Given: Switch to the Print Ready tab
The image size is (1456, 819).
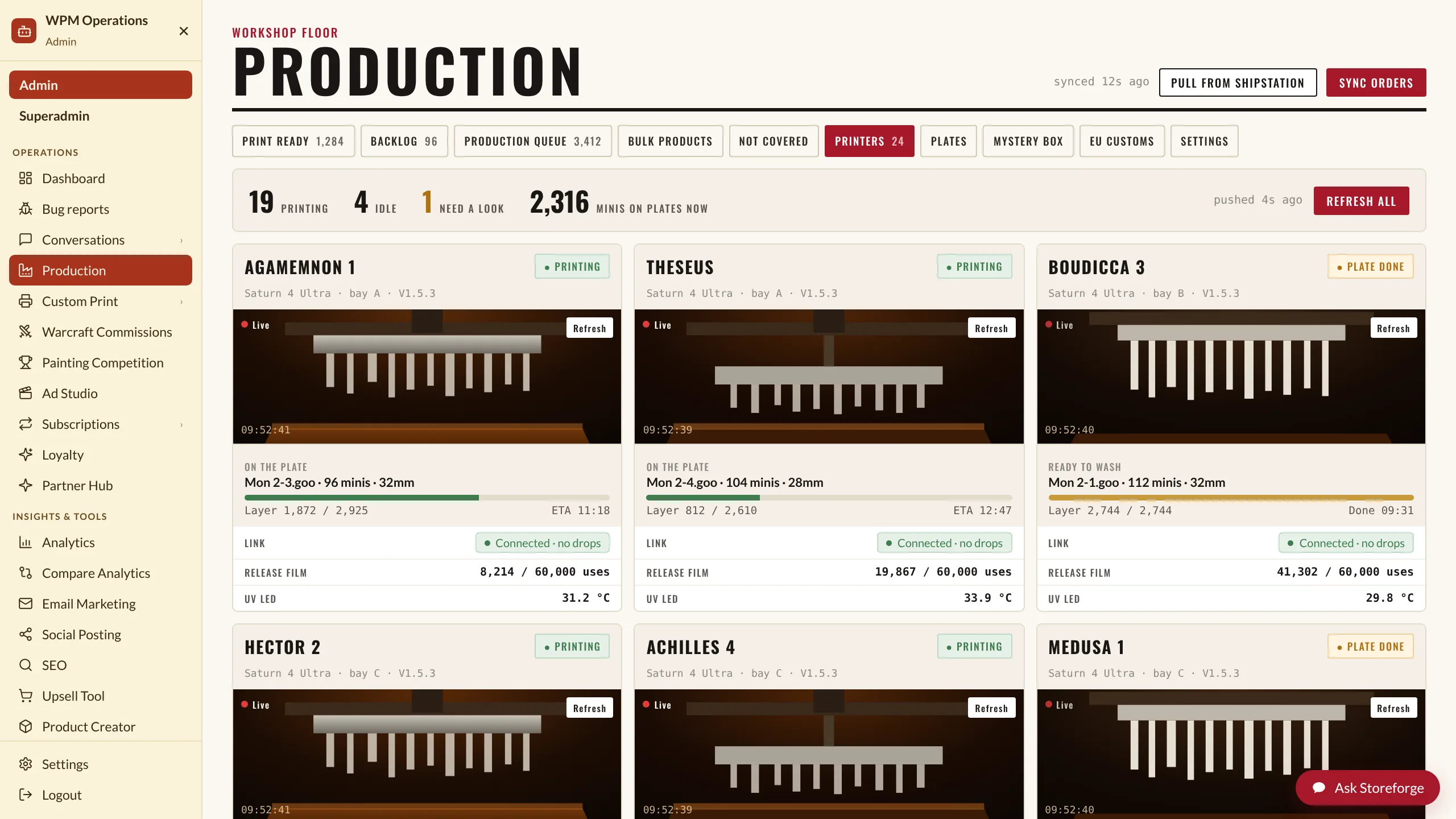Looking at the screenshot, I should (293, 141).
